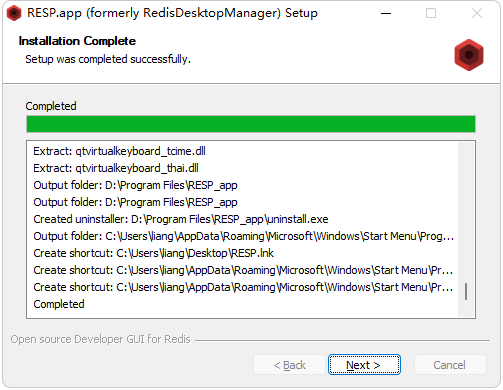The width and height of the screenshot is (503, 390).
Task: Select the qtvirtualkeyboard_tcime.dll extract line
Action: (119, 151)
